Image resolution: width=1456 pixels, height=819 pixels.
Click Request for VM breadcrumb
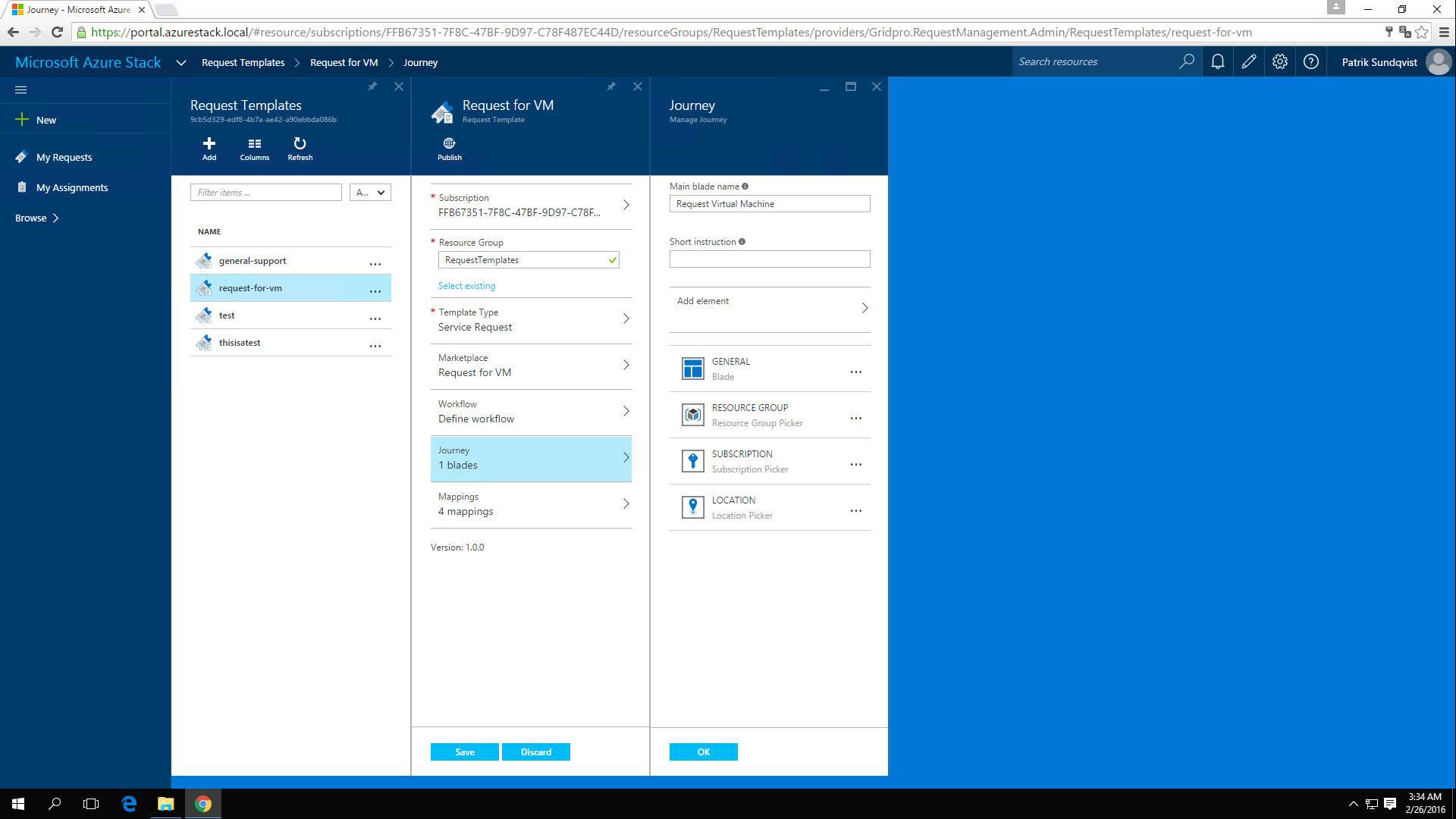344,62
